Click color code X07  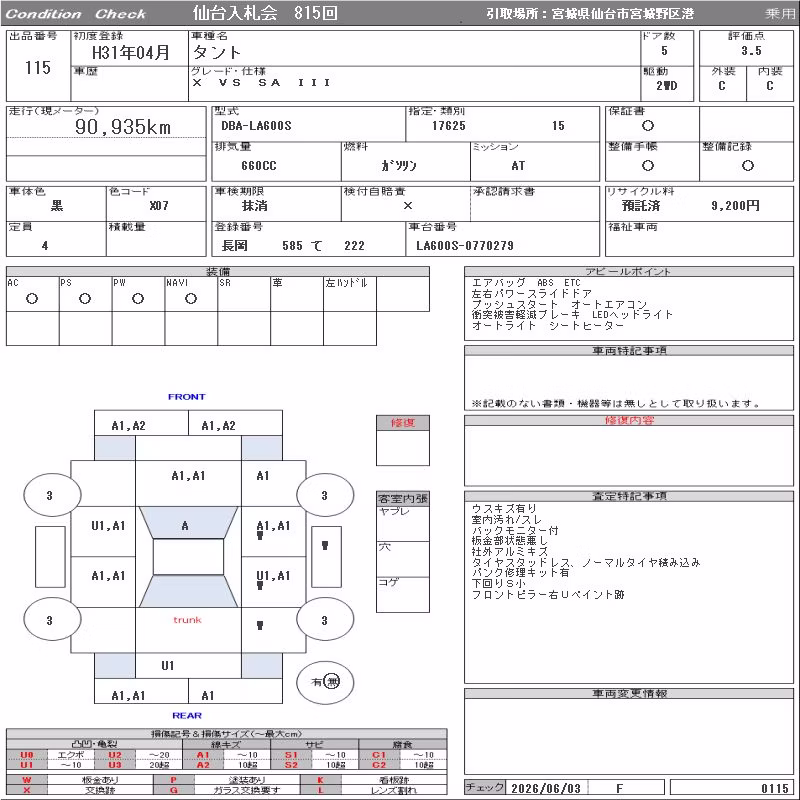tap(159, 206)
